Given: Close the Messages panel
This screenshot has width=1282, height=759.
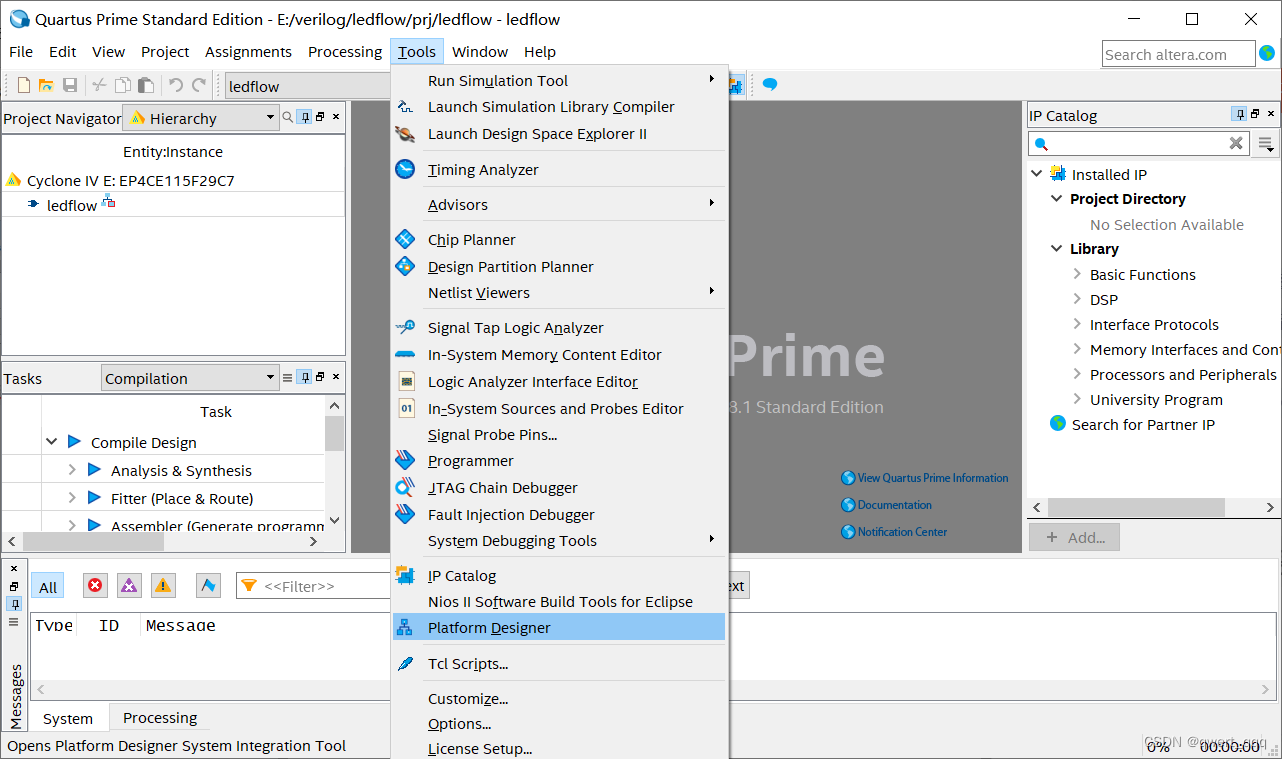Looking at the screenshot, I should (x=14, y=568).
